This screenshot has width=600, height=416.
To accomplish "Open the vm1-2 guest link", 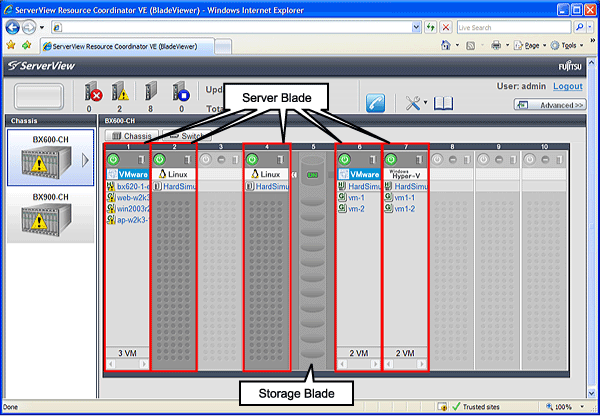I will click(405, 209).
